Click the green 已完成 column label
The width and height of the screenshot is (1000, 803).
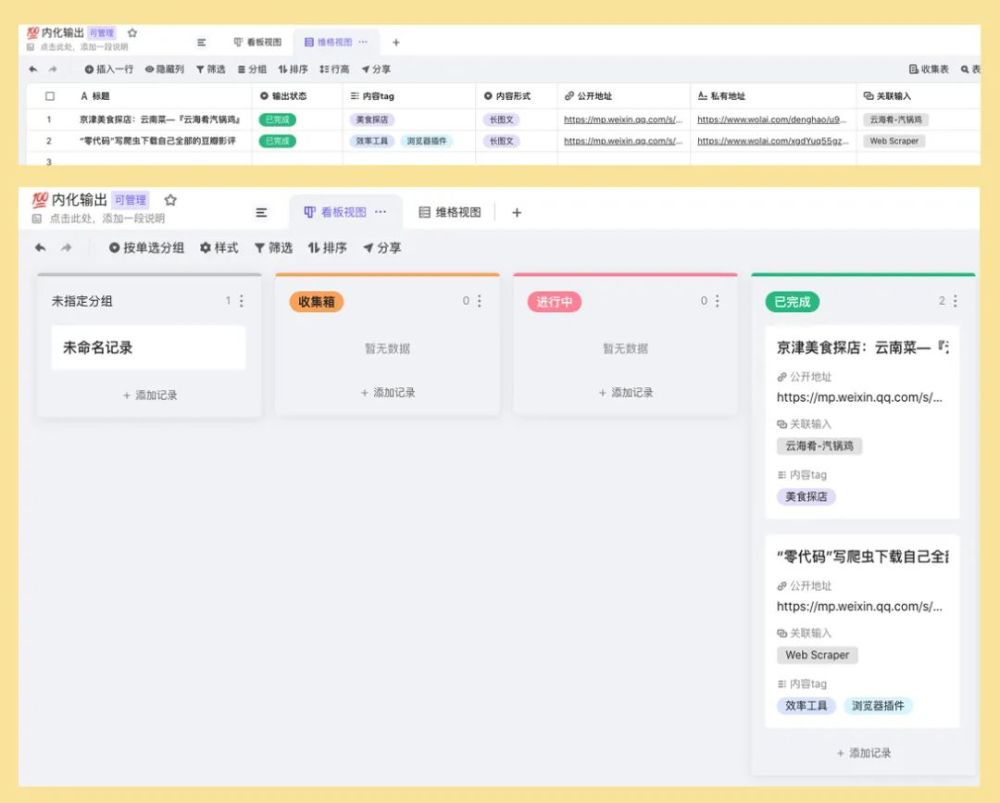[x=792, y=302]
